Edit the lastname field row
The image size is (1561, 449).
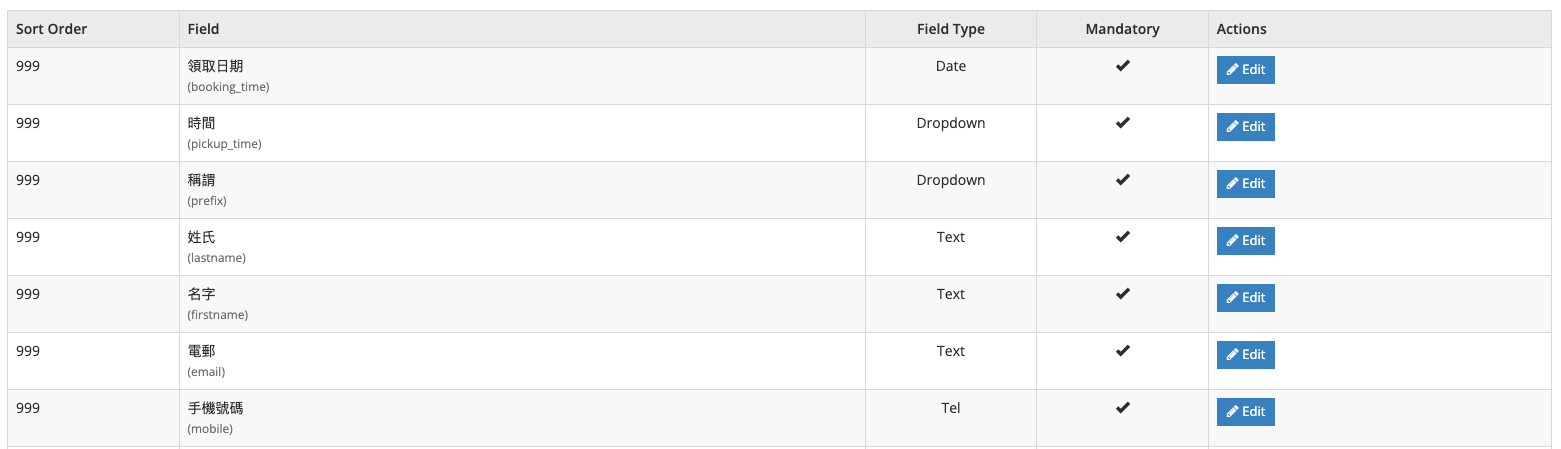click(1245, 241)
